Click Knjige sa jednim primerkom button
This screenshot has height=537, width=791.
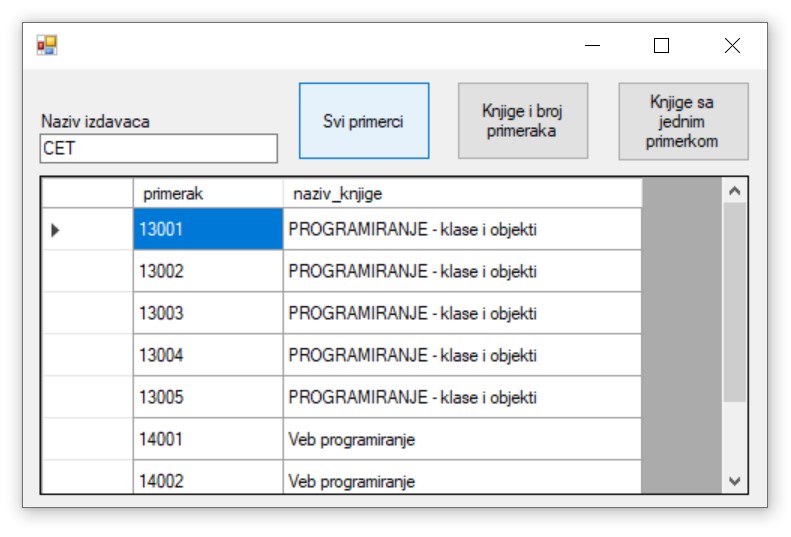[x=683, y=121]
